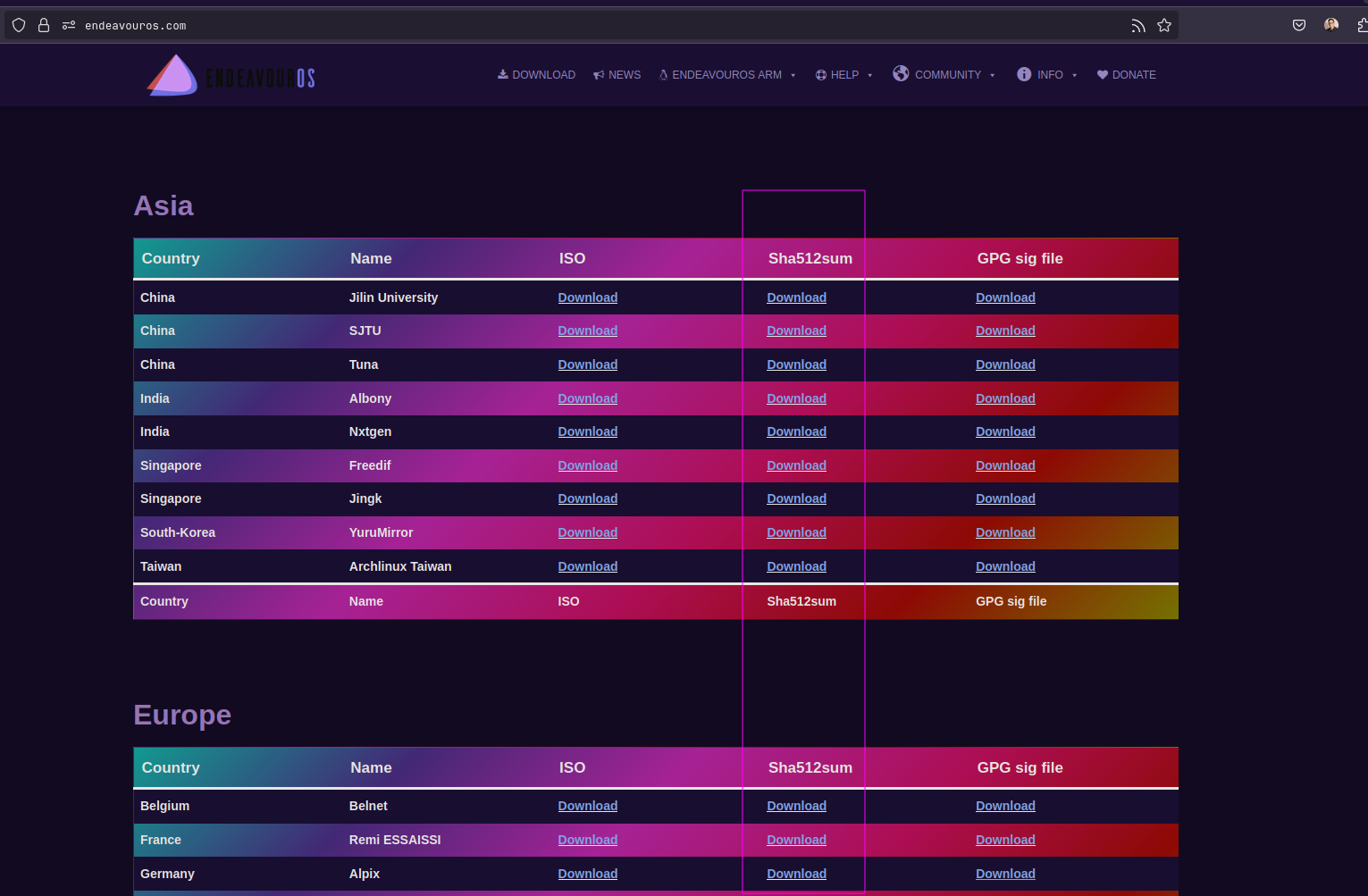The height and width of the screenshot is (896, 1368).
Task: Download GPG sig file for Alpix Germany
Action: coord(1005,874)
